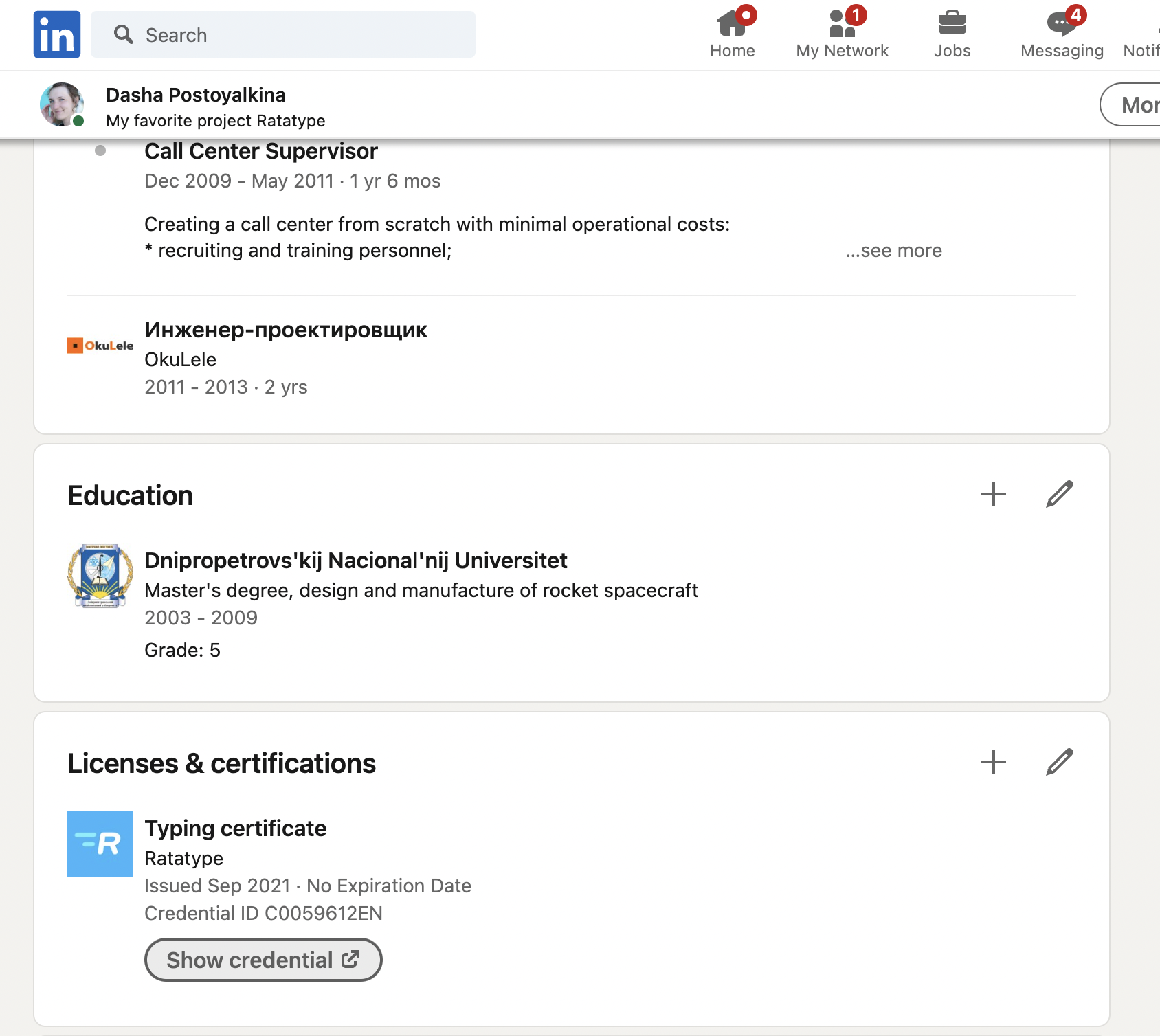Click the Show credential button
The height and width of the screenshot is (1036, 1160).
263,960
